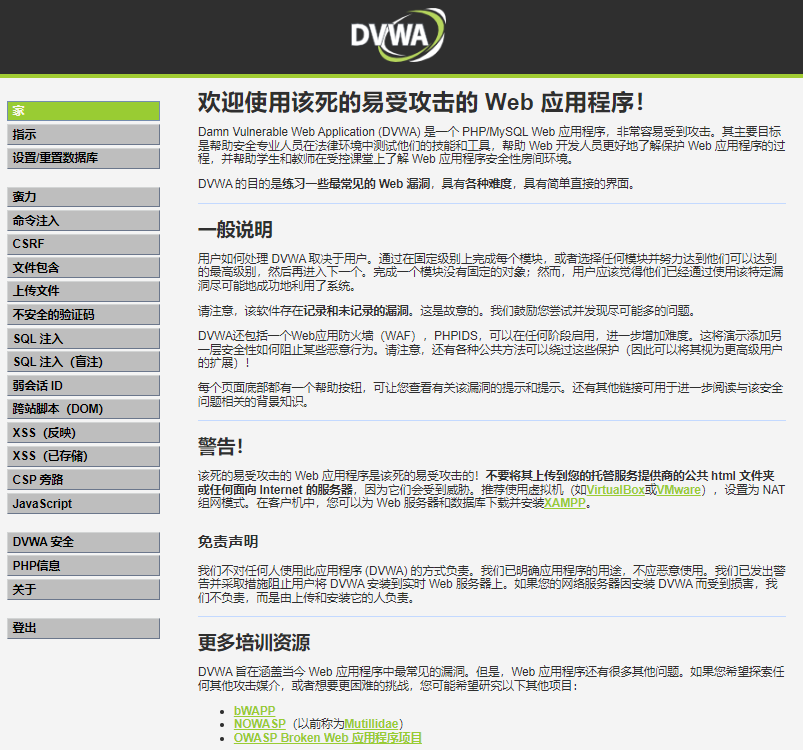Go to 设置/重置数据库 page
This screenshot has height=750, width=803.
click(x=83, y=158)
